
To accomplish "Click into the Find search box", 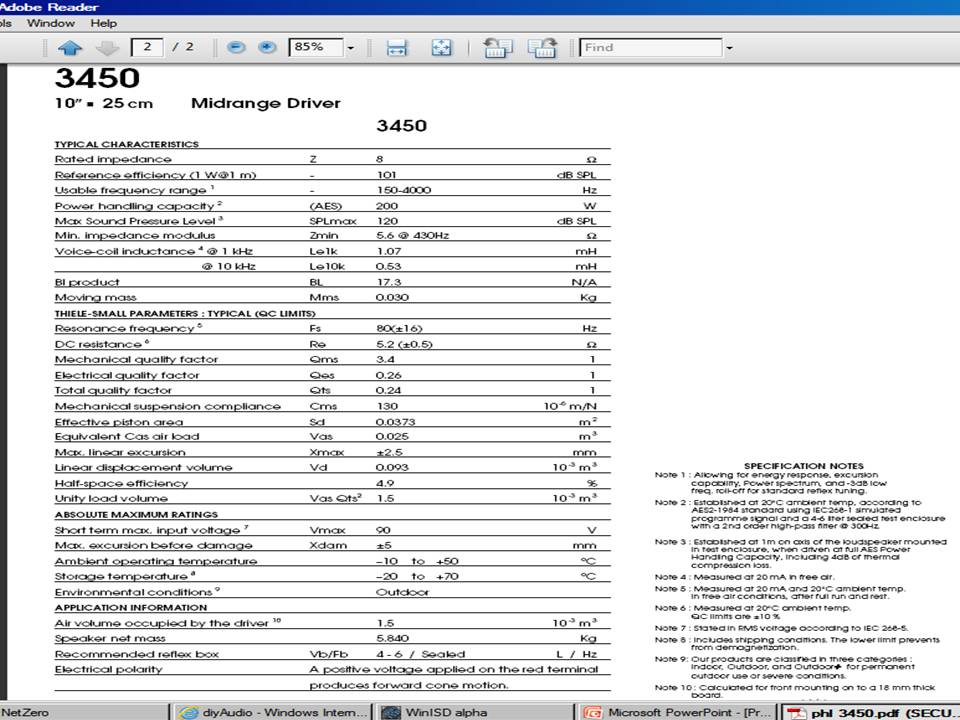I will (651, 47).
